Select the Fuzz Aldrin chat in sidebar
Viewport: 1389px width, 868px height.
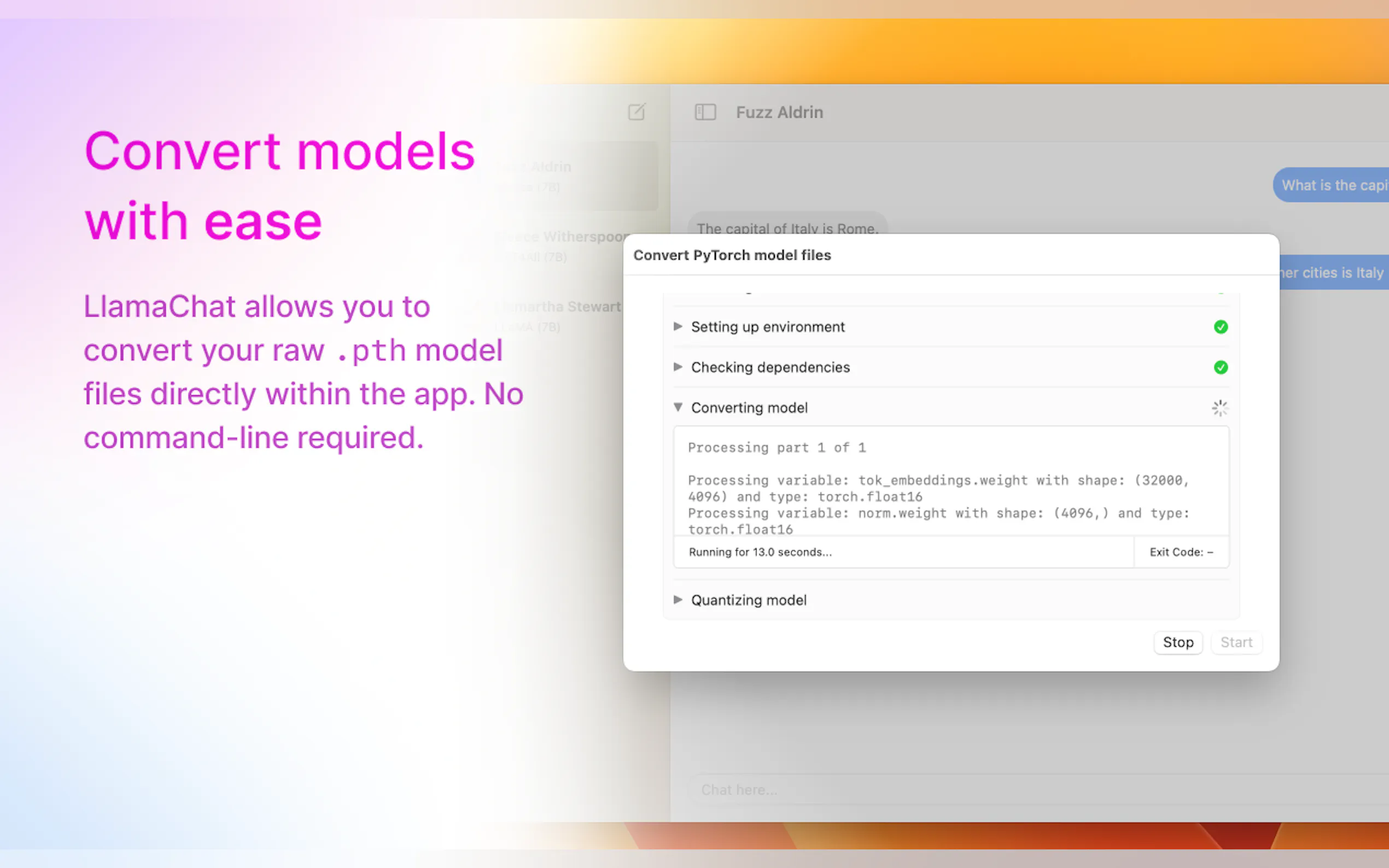tap(574, 175)
